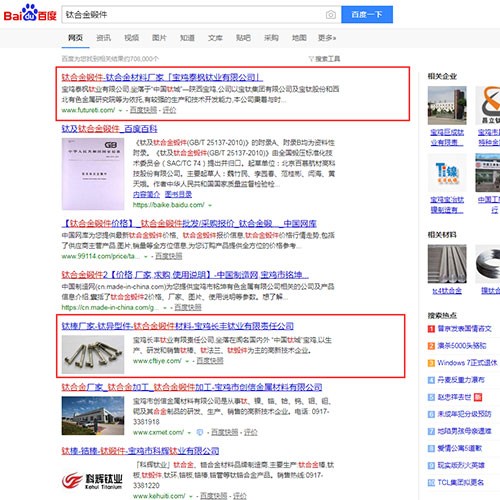
Task: Open the 图片 tab
Action: [159, 38]
